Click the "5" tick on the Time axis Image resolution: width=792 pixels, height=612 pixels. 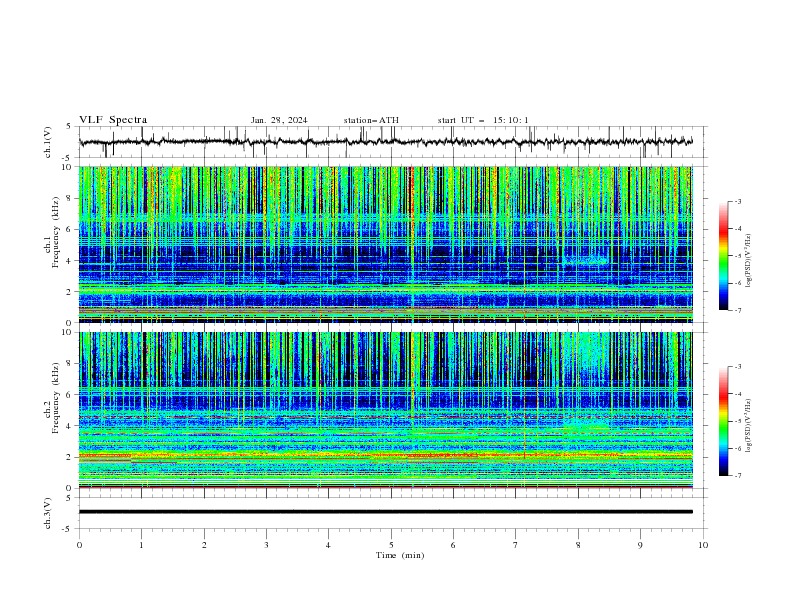coord(391,545)
